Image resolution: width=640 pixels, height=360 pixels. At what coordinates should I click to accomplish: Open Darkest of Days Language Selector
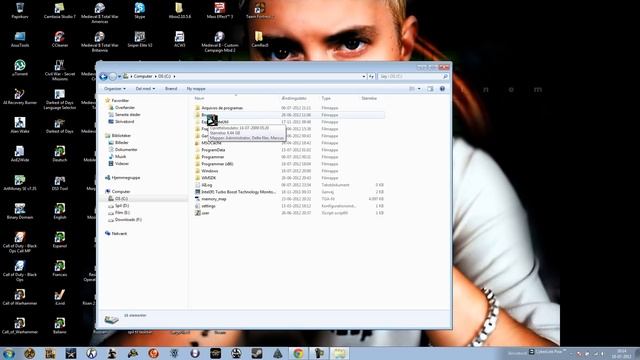[x=60, y=99]
